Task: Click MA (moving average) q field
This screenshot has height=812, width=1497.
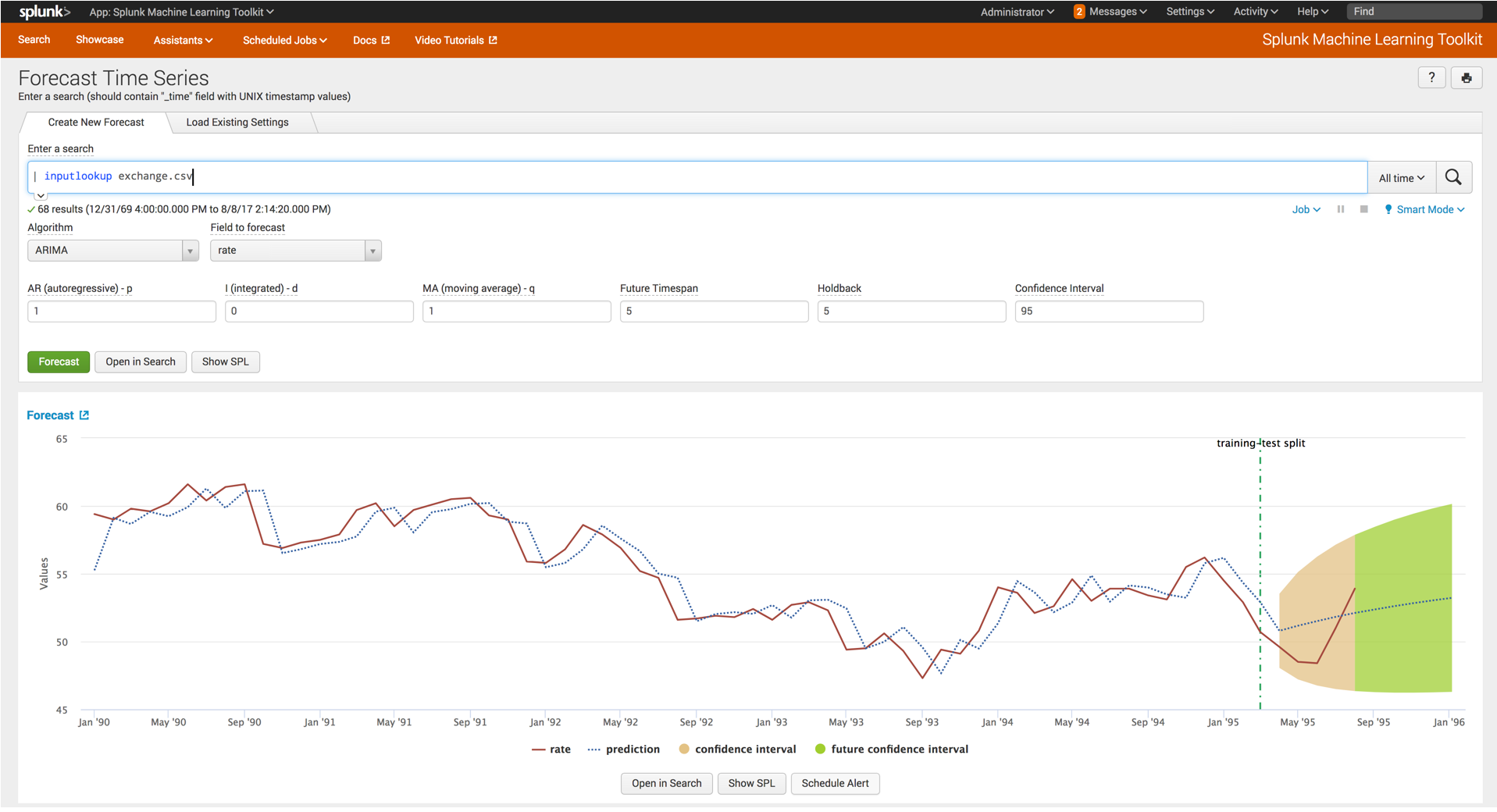Action: (x=517, y=312)
